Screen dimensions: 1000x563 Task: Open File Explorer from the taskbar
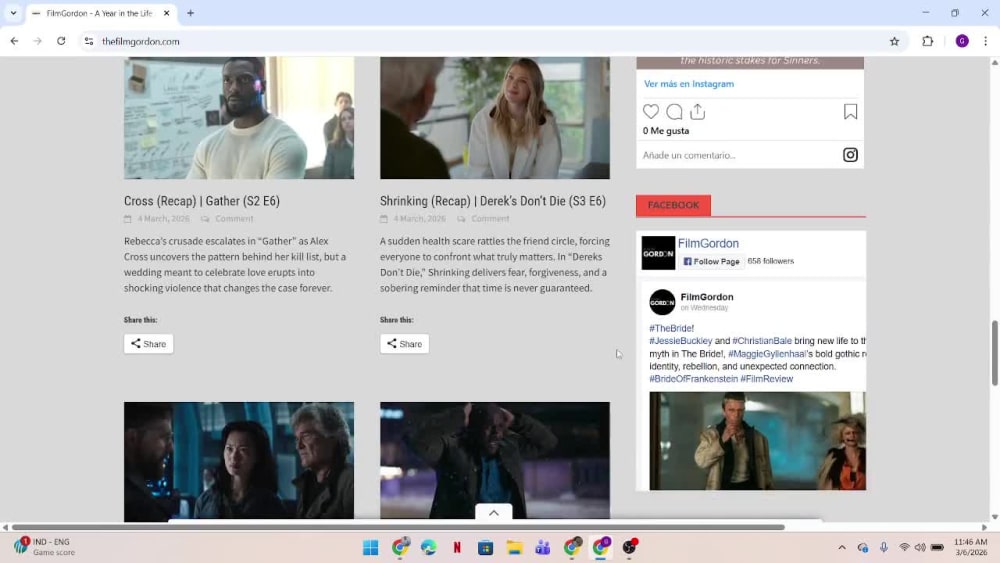click(514, 547)
